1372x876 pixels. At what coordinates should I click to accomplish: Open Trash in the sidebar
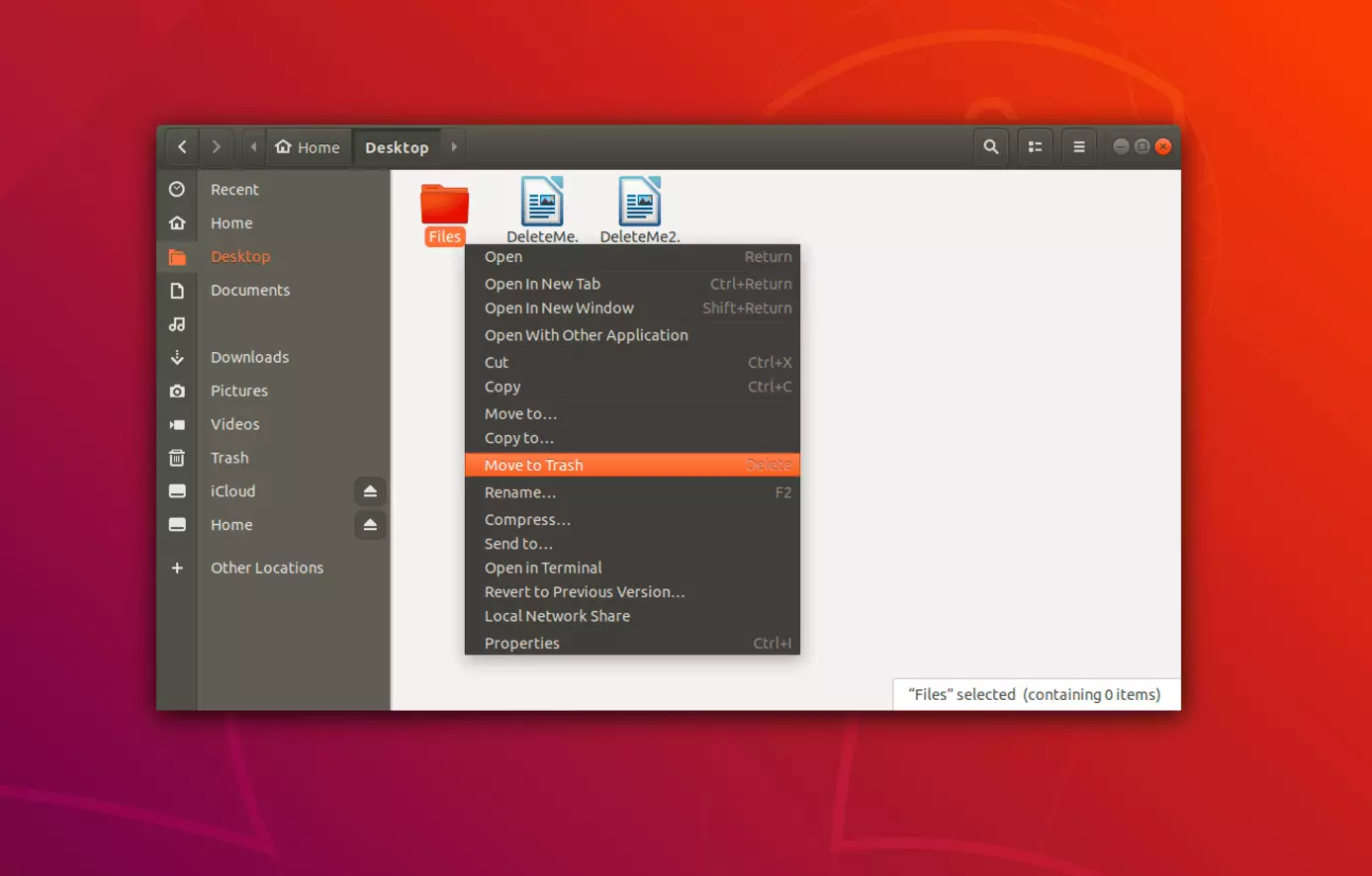[229, 458]
